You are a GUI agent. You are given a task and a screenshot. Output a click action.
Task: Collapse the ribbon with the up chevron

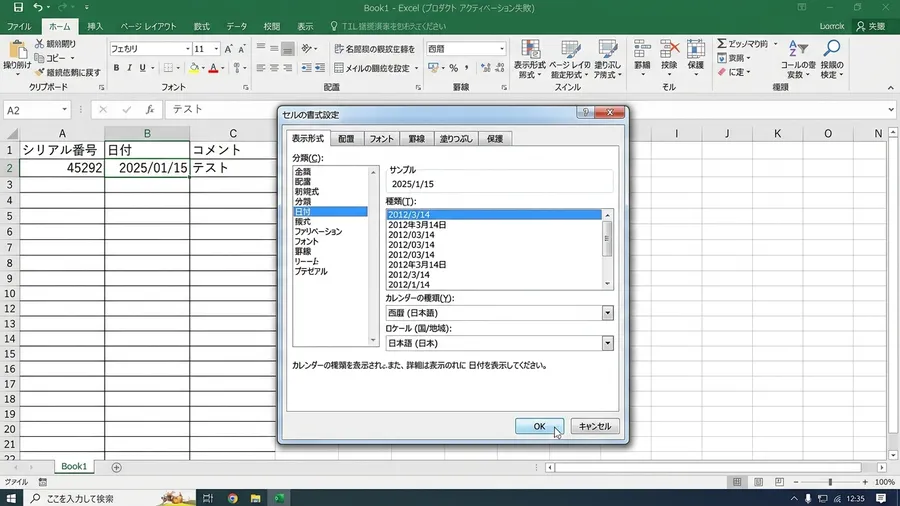click(x=890, y=88)
